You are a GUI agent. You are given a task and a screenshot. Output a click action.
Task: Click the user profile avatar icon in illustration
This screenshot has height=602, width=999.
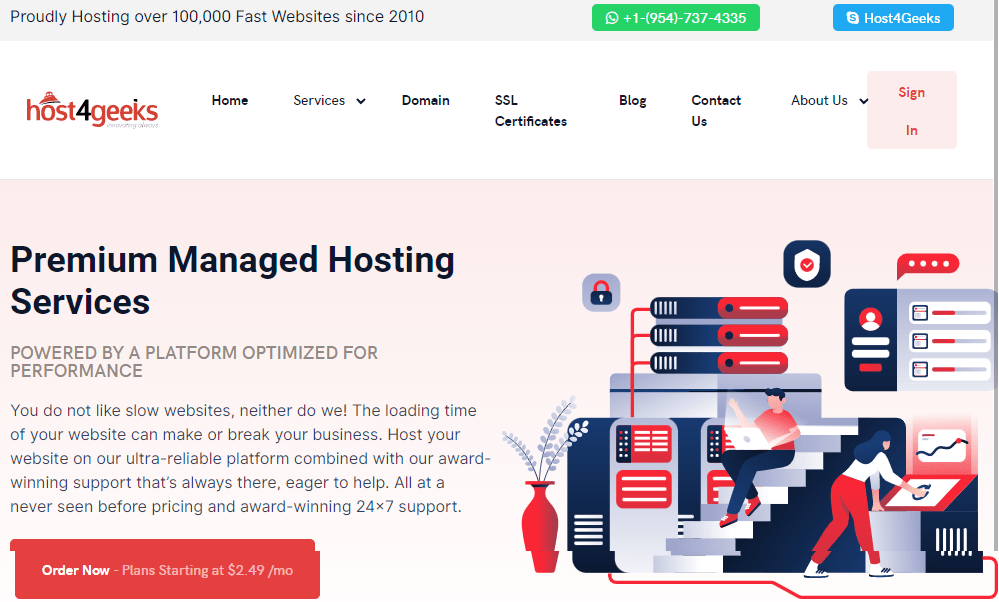[x=870, y=319]
